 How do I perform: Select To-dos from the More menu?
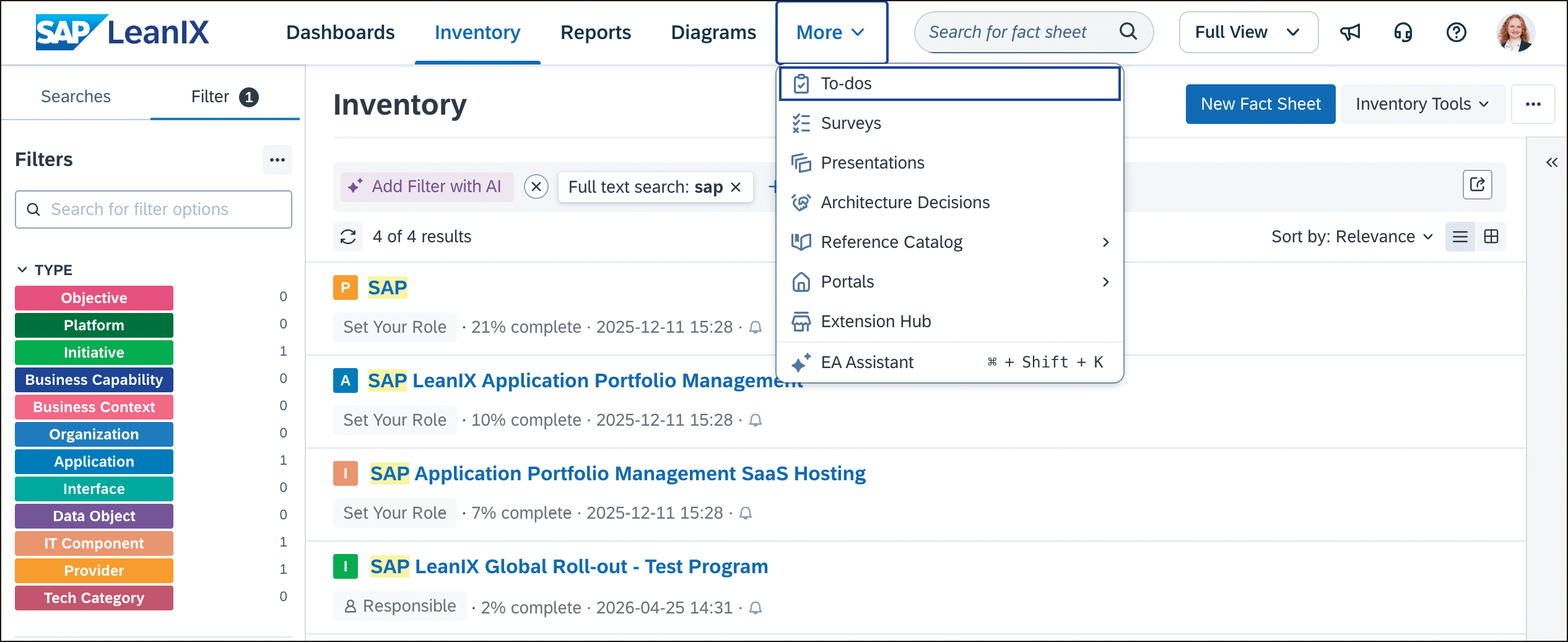tap(950, 83)
